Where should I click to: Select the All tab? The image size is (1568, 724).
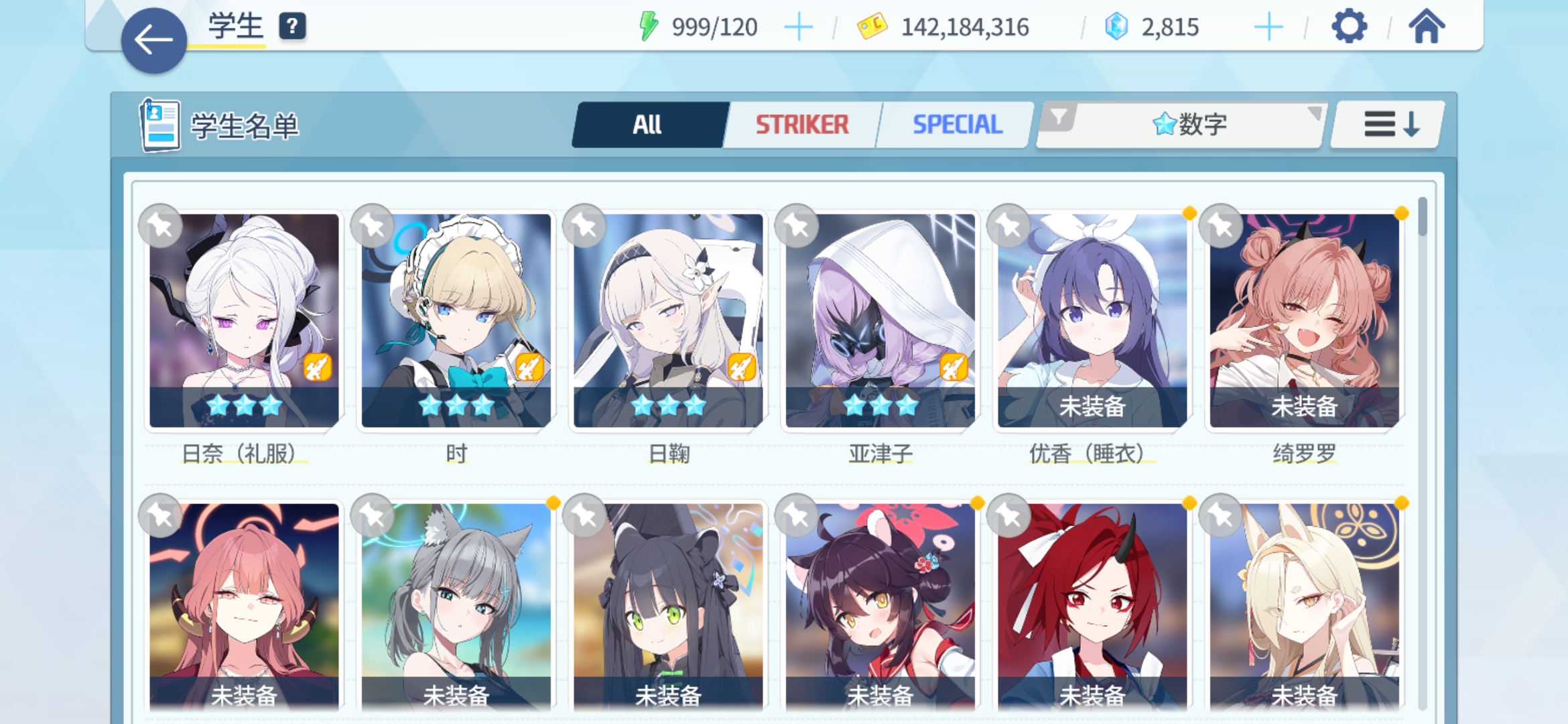tap(647, 125)
